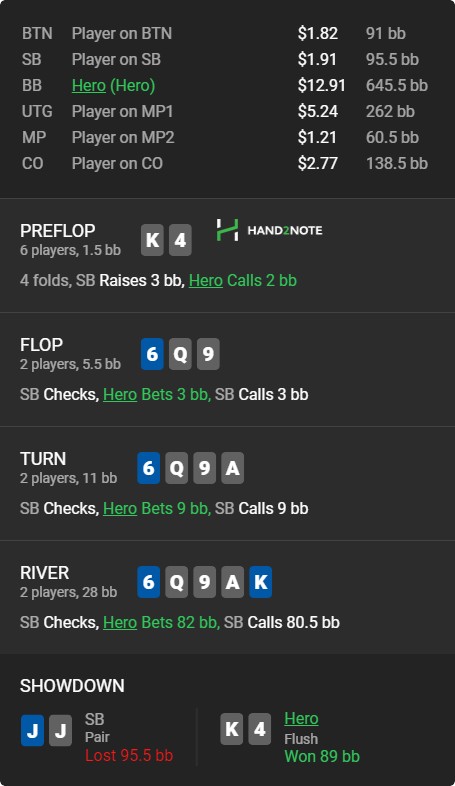Click the gray J showdown card
This screenshot has width=455, height=786.
point(61,730)
